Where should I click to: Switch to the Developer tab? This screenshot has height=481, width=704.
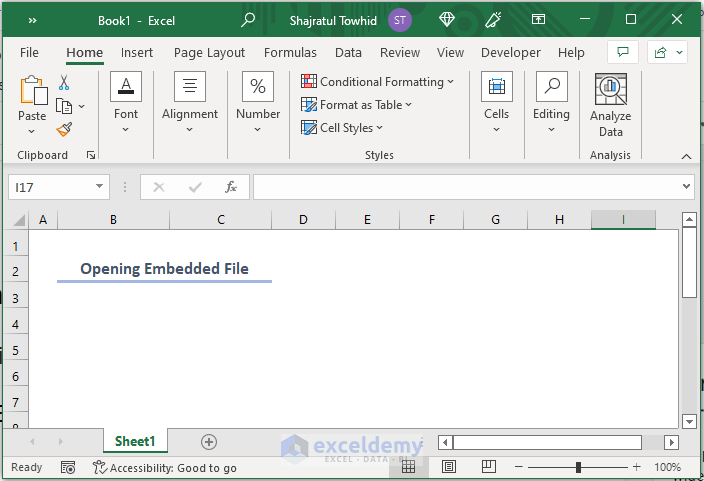[510, 53]
